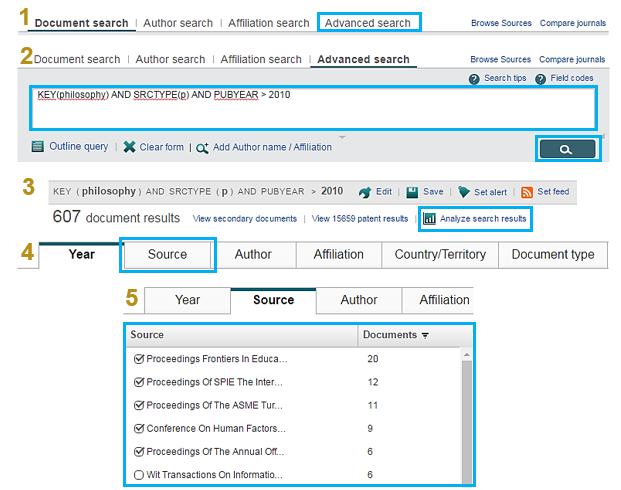This screenshot has width=621, height=490.
Task: Open the Country/Territory tab
Action: [438, 254]
